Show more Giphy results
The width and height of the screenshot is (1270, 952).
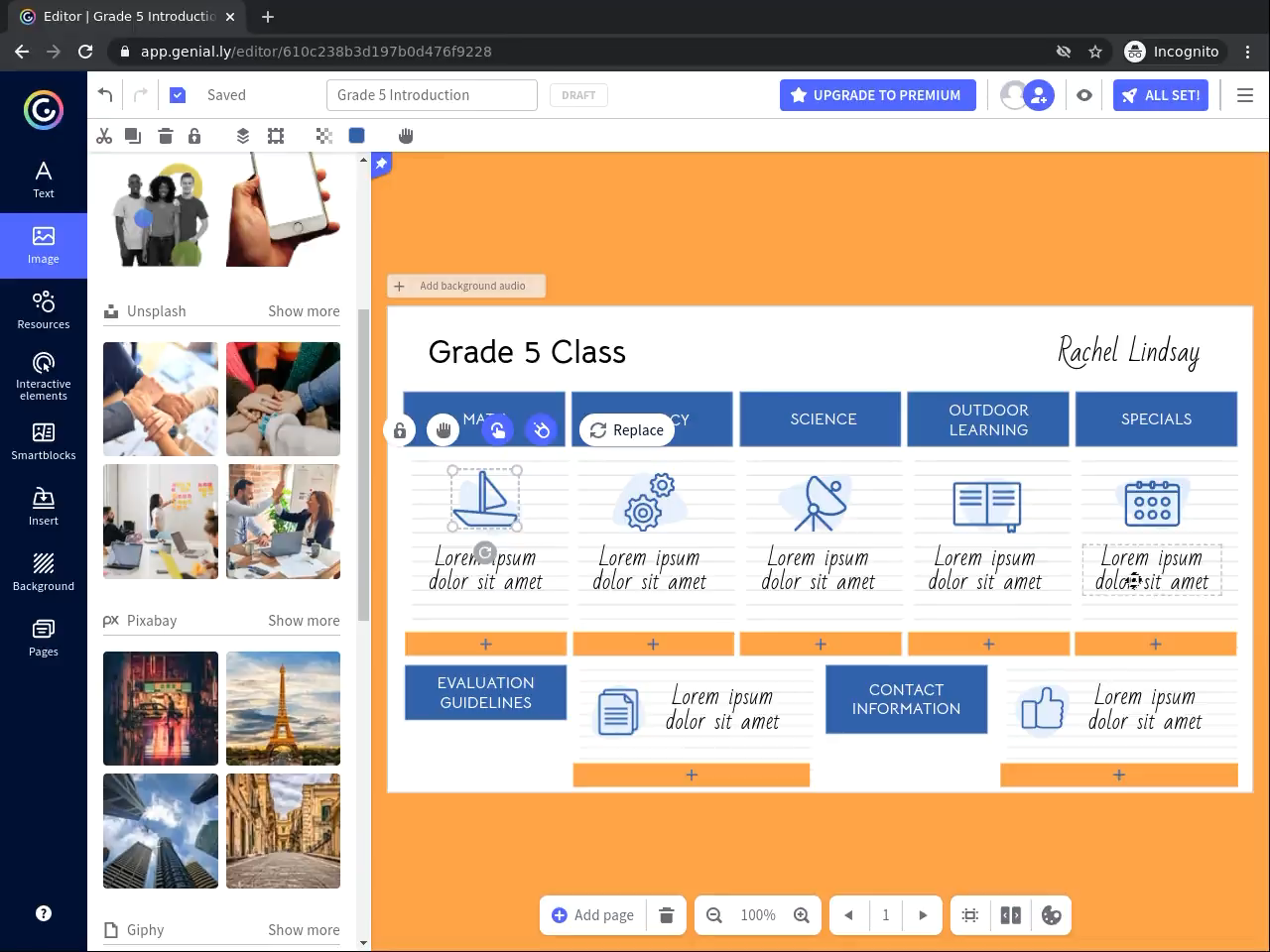(304, 930)
